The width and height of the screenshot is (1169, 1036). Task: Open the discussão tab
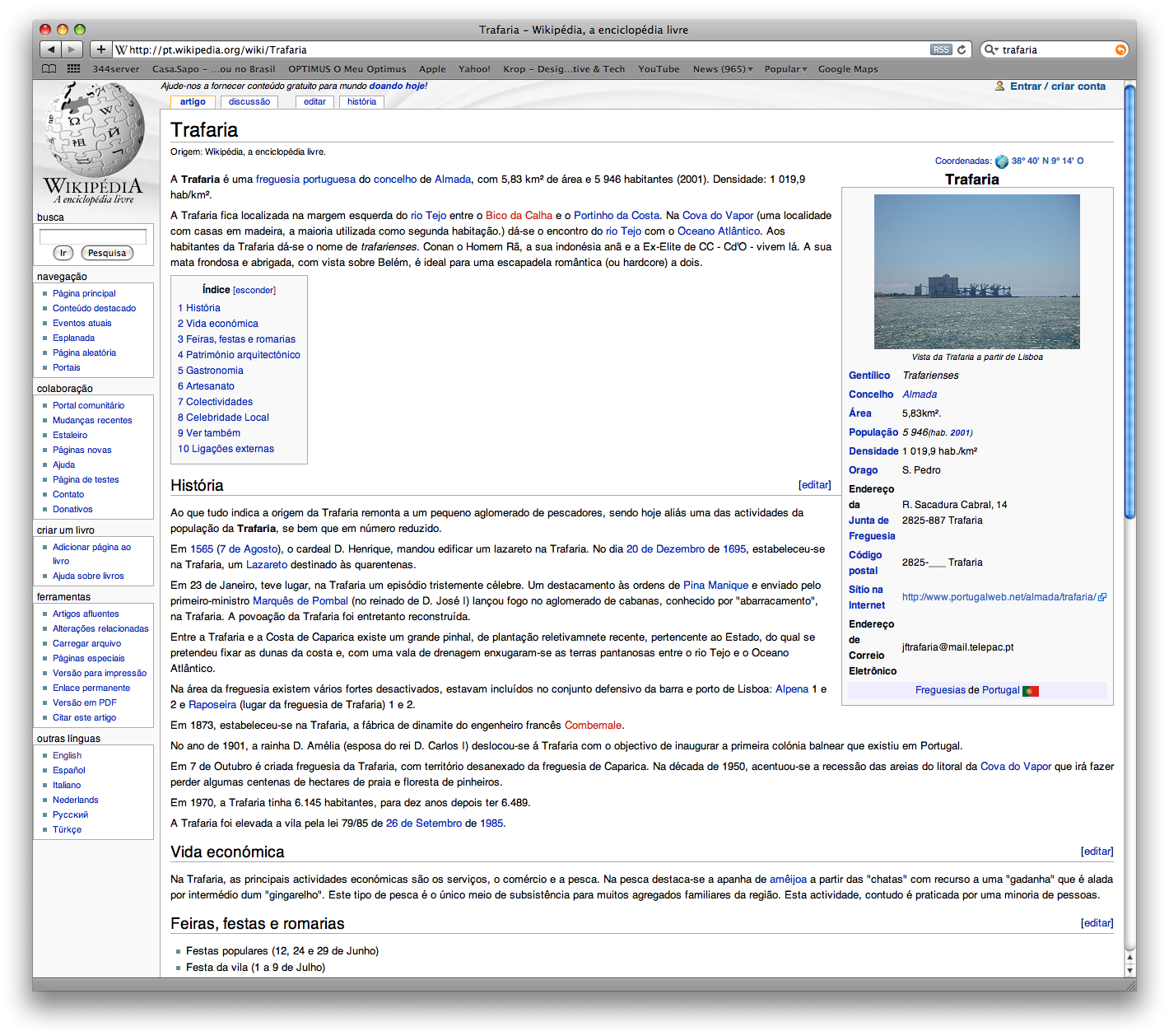[249, 102]
